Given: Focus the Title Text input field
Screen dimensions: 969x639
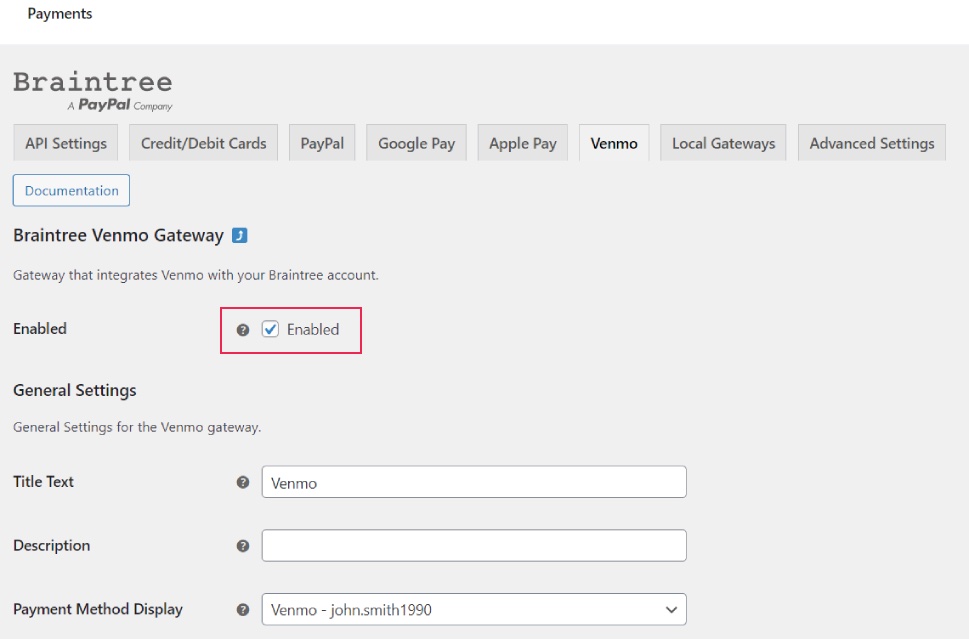Looking at the screenshot, I should pyautogui.click(x=474, y=482).
